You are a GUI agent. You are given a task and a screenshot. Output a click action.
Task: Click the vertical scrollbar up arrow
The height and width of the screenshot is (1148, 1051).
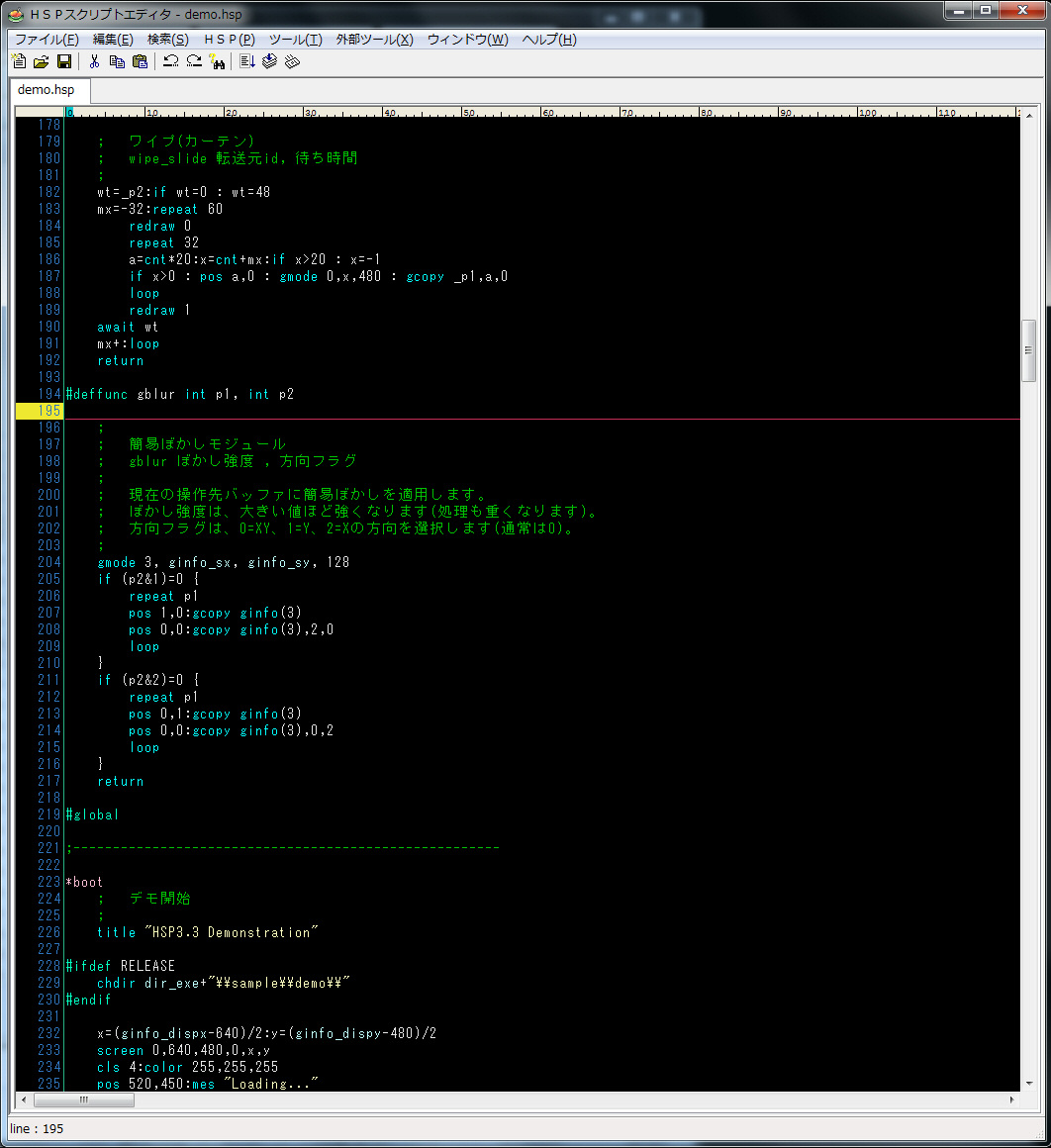click(x=1029, y=116)
